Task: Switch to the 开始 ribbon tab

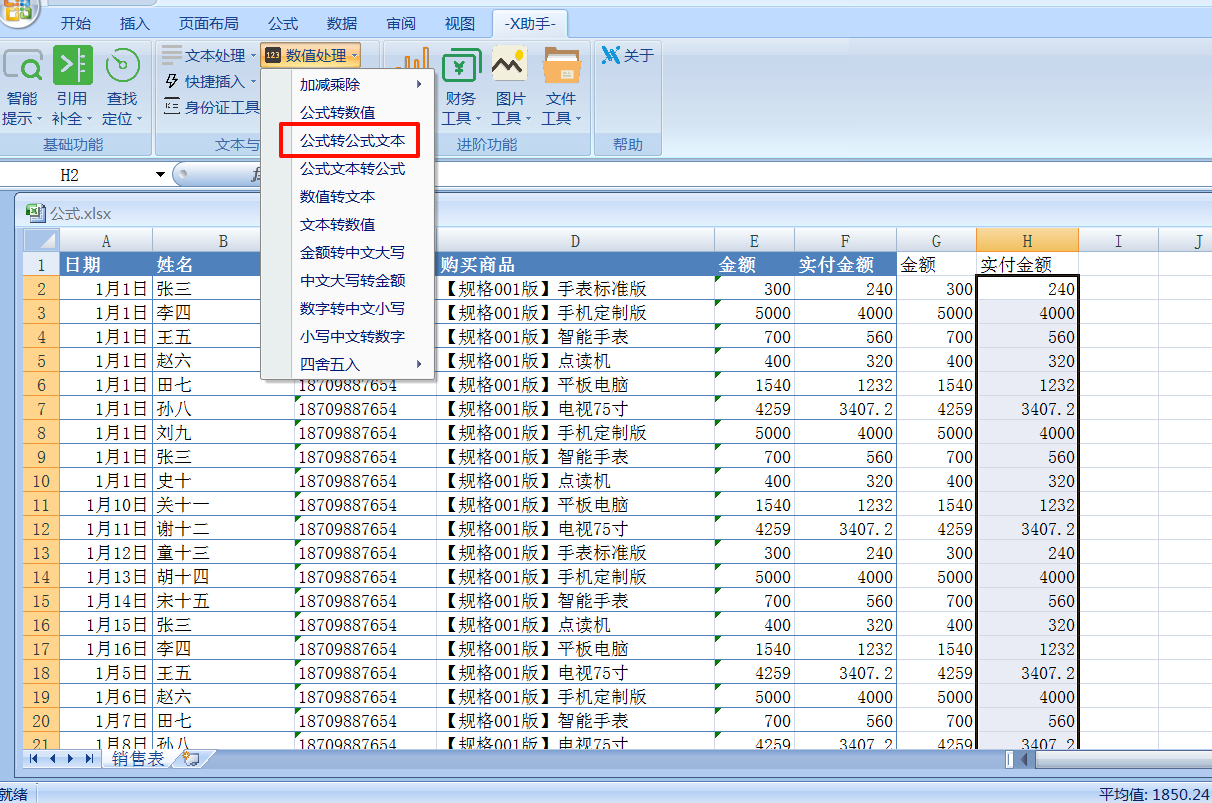Action: (x=76, y=24)
